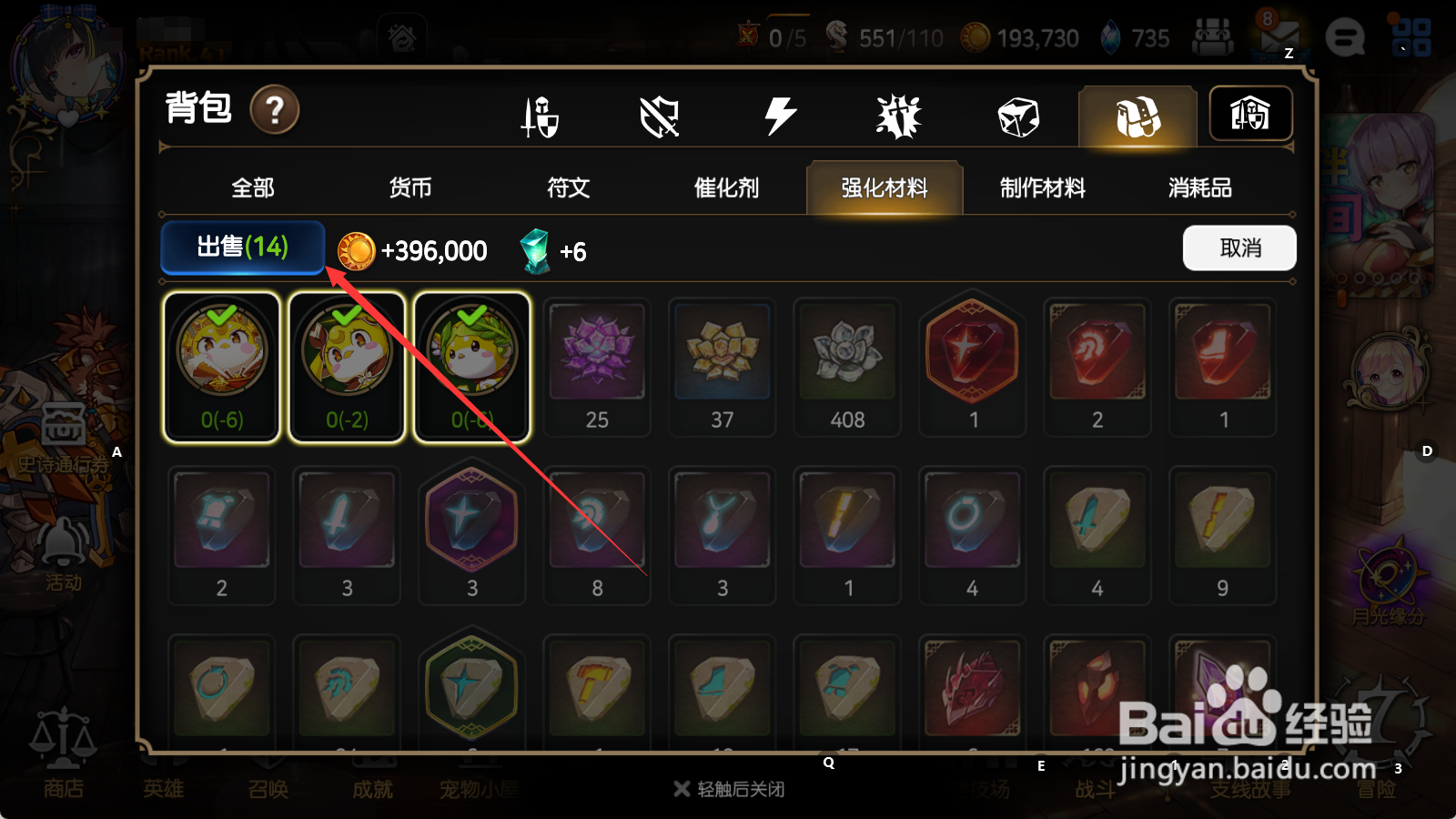Viewport: 1456px width, 819px height.
Task: Switch to the 全部 tab
Action: tap(253, 188)
